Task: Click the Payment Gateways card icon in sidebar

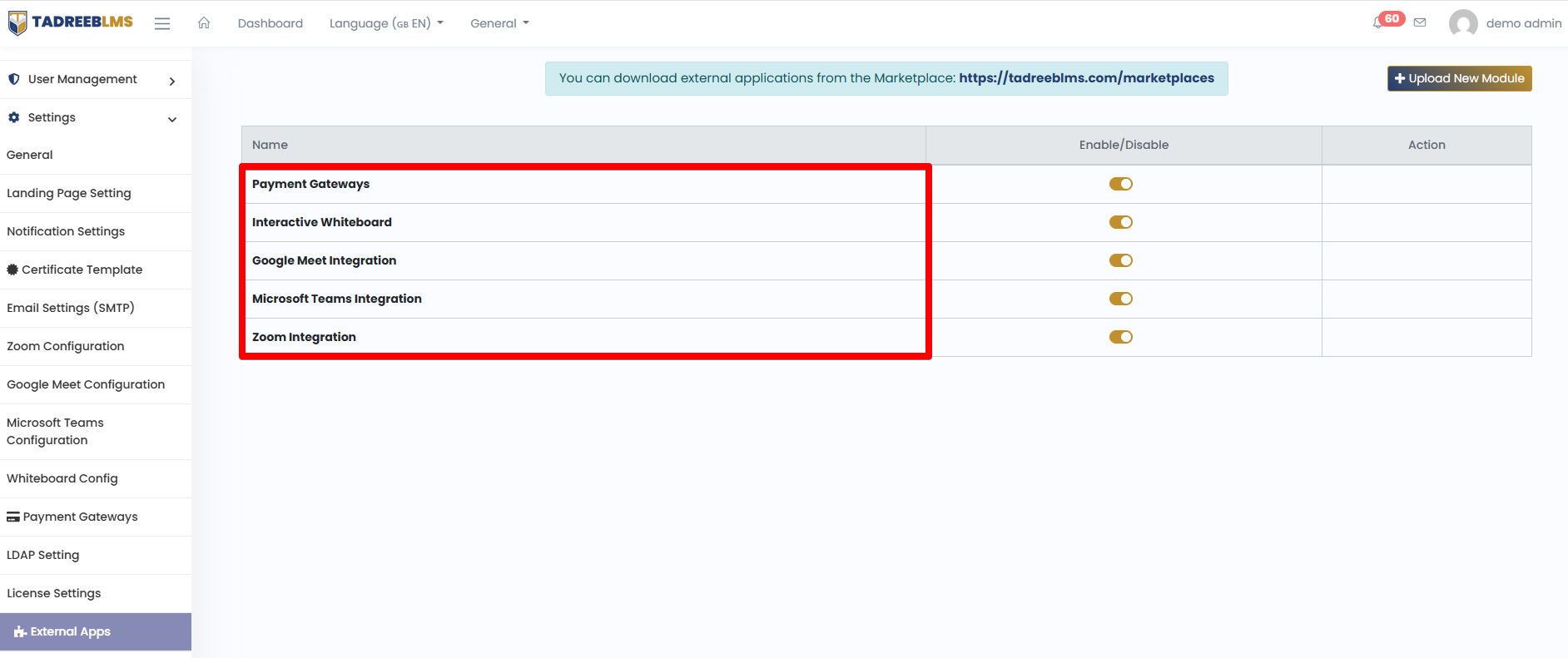Action: [x=13, y=517]
